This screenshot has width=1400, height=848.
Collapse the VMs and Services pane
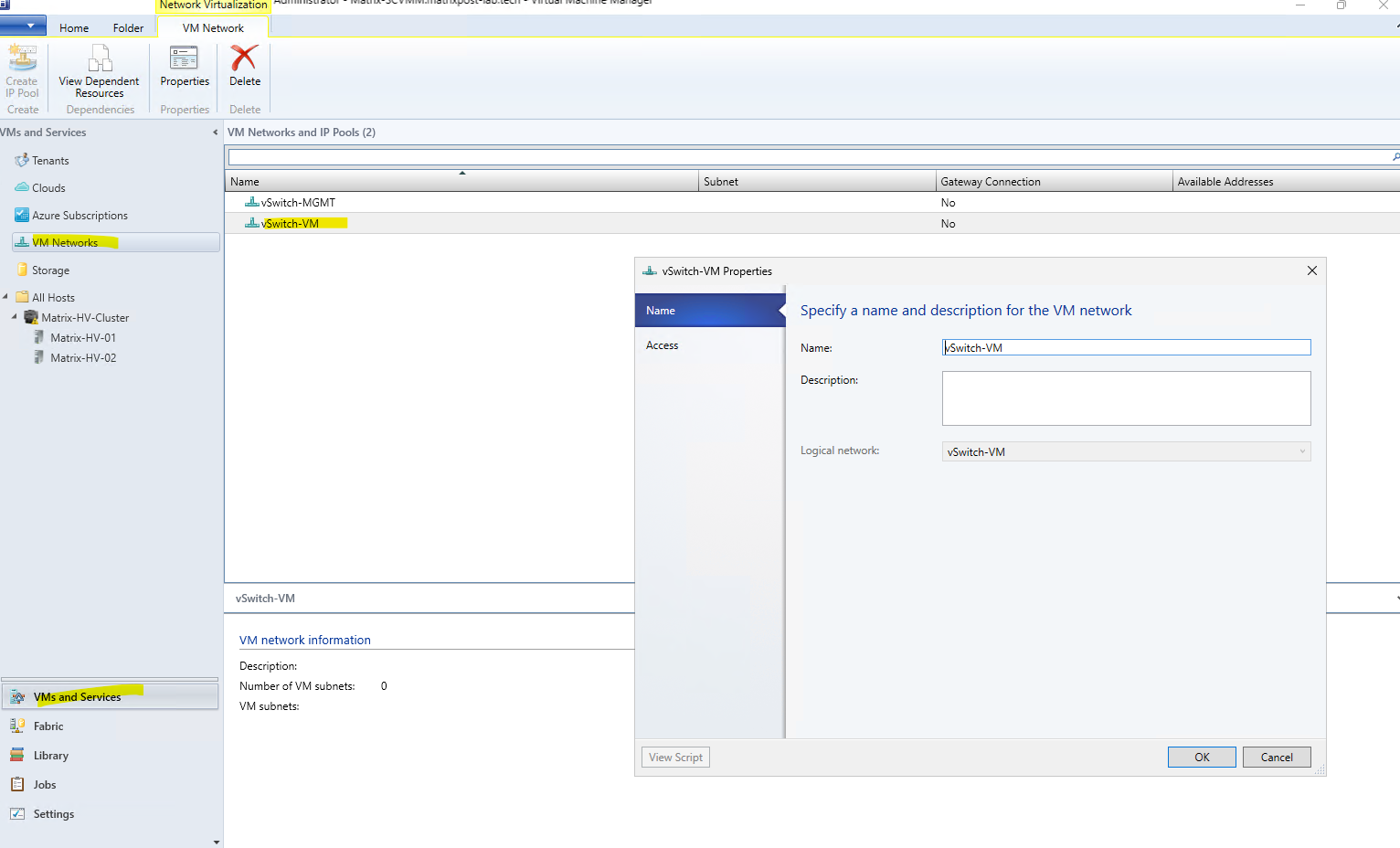pyautogui.click(x=216, y=132)
